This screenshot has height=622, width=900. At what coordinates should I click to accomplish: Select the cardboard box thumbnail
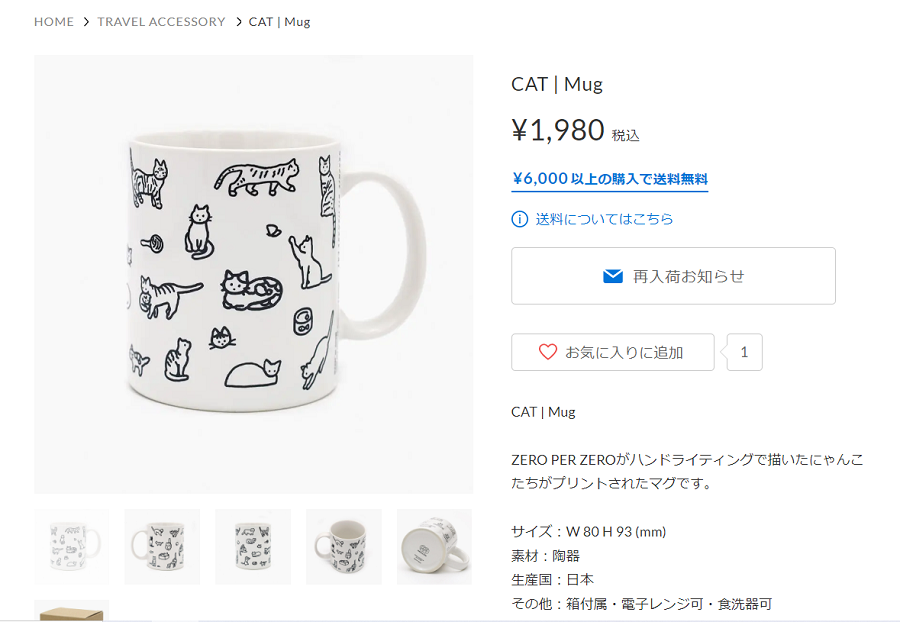point(72,611)
